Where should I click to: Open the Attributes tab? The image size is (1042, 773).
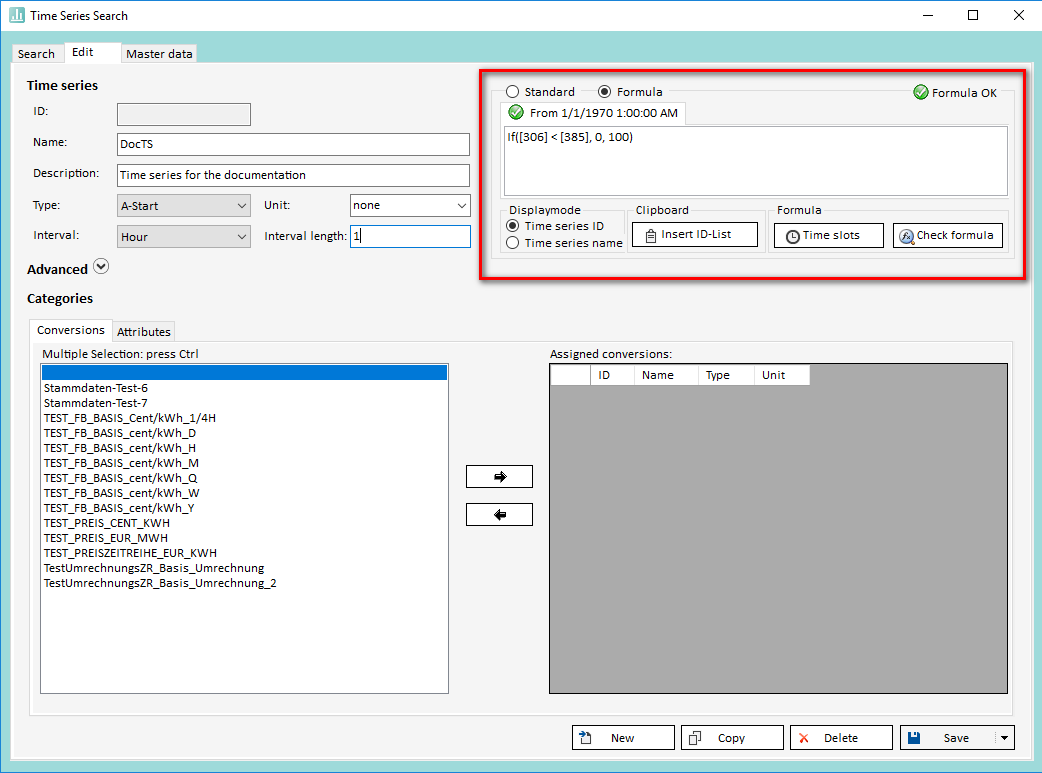[x=144, y=332]
